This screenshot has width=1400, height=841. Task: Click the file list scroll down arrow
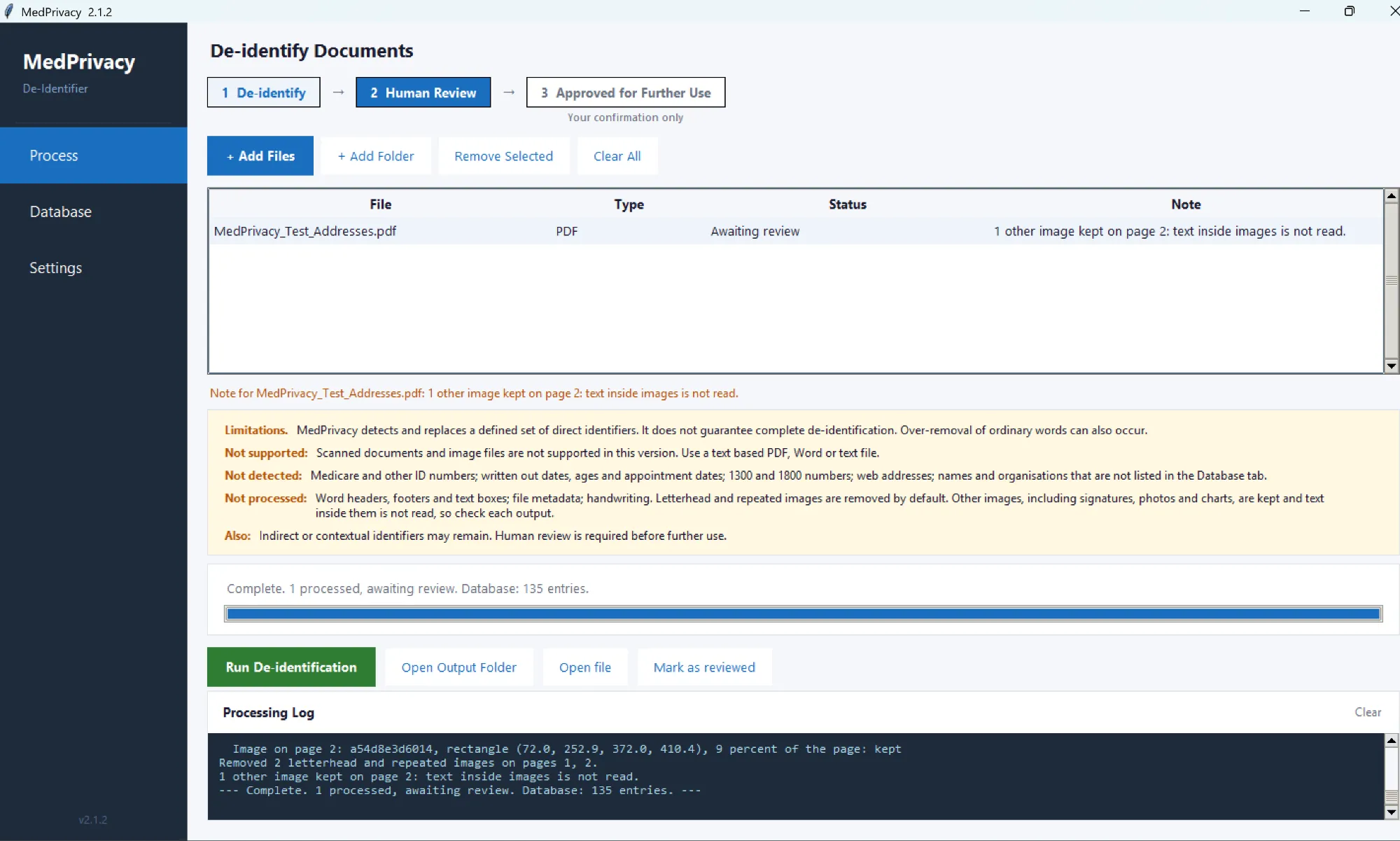pos(1392,366)
